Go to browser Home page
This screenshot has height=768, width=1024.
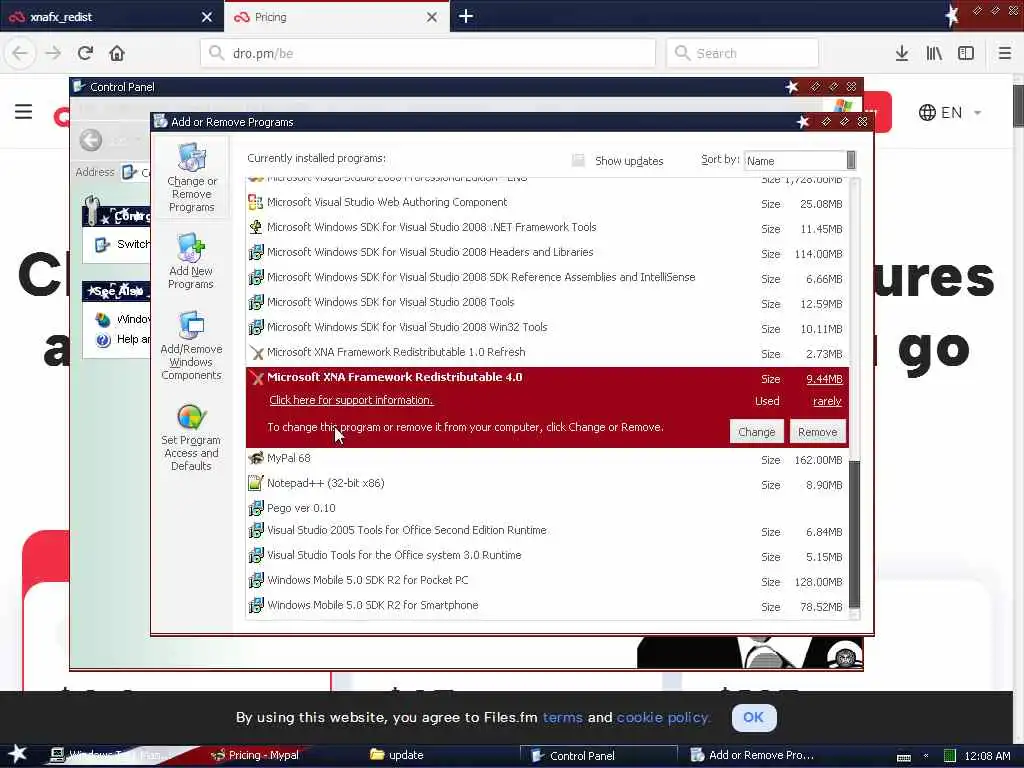click(117, 53)
